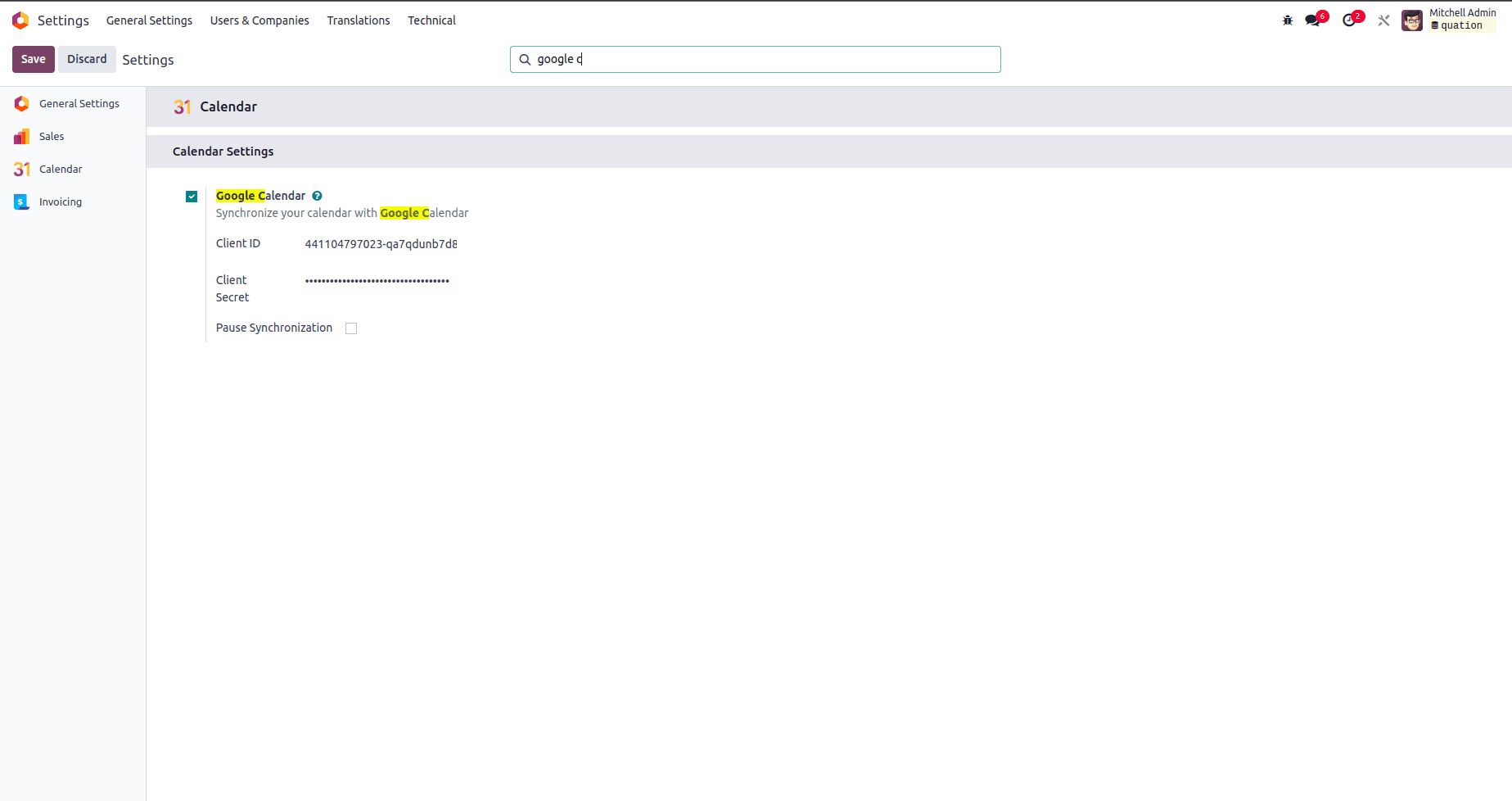Click the Discard button

pyautogui.click(x=87, y=59)
